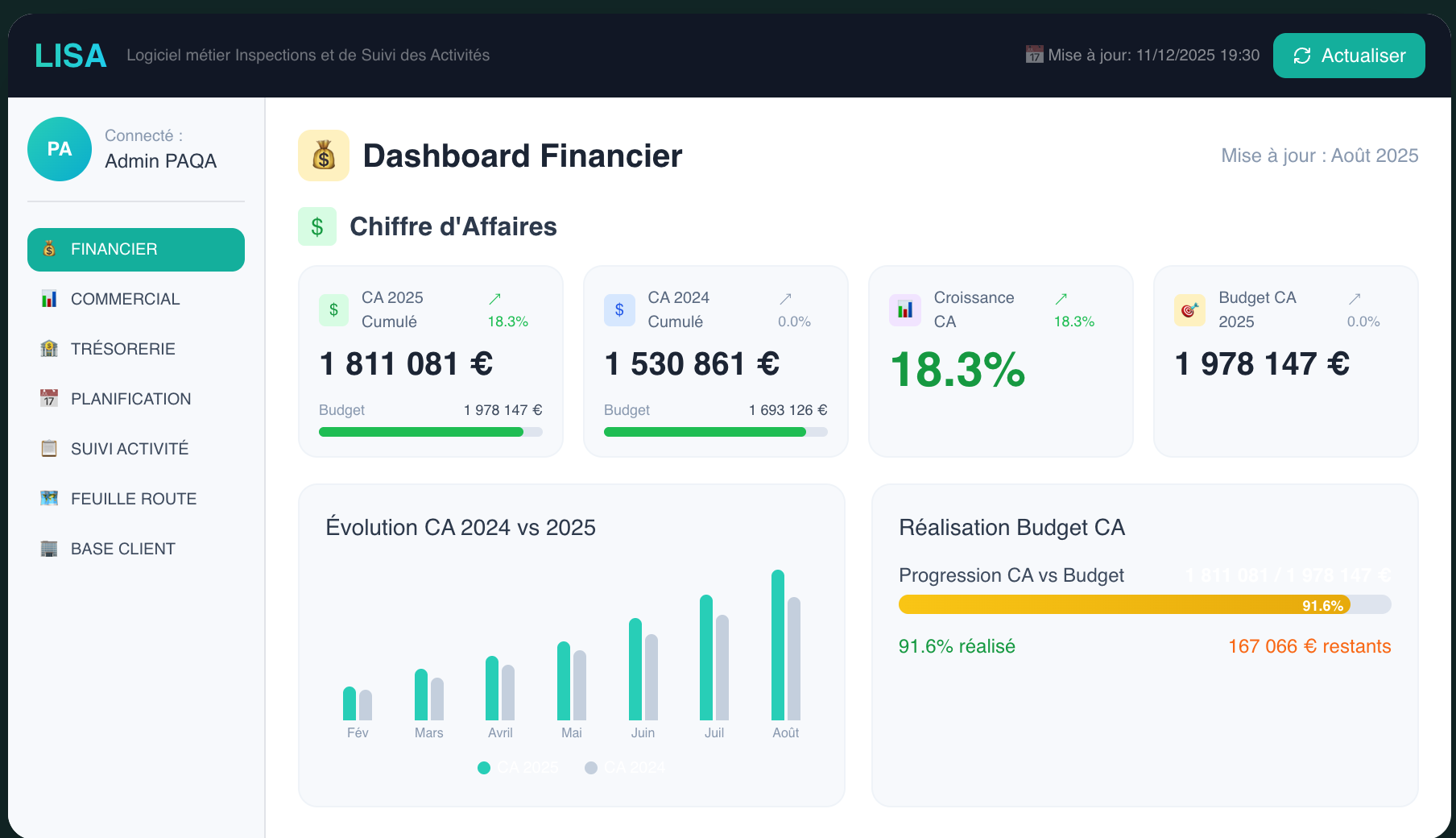Switch to the FINANCIER tab
This screenshot has height=838, width=1456.
[113, 250]
